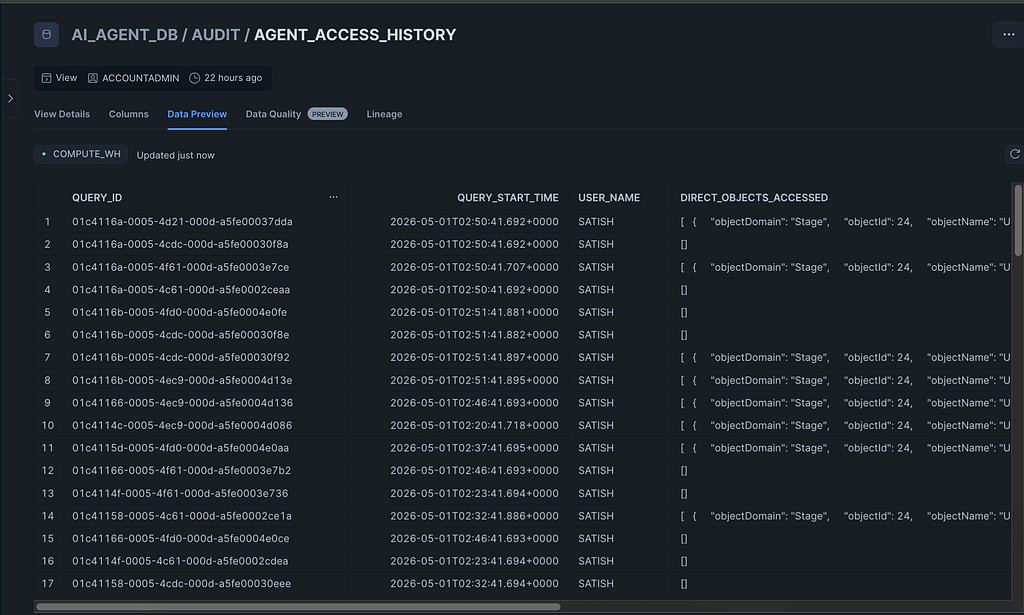Click the View type icon
This screenshot has height=615, width=1024.
(x=46, y=78)
